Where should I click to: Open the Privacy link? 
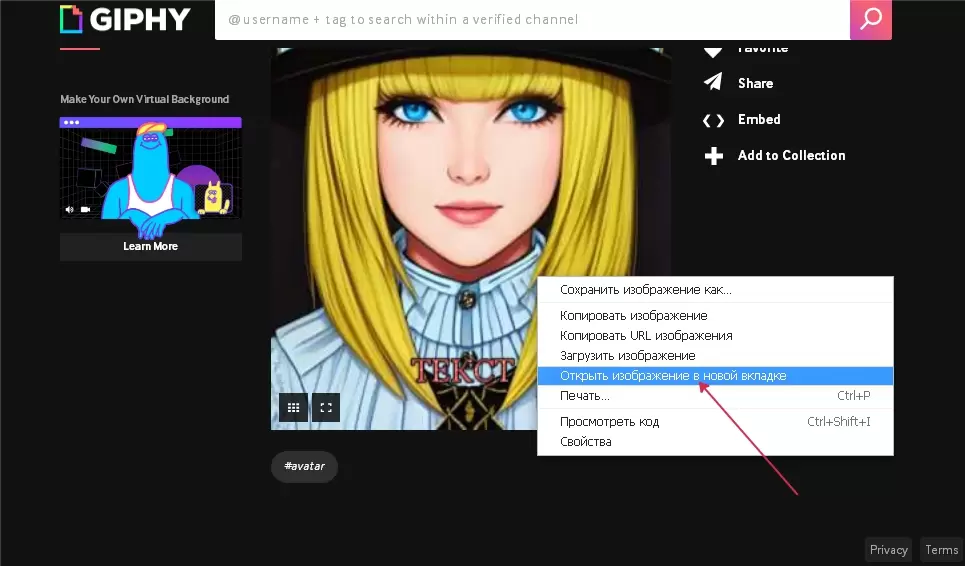click(888, 550)
